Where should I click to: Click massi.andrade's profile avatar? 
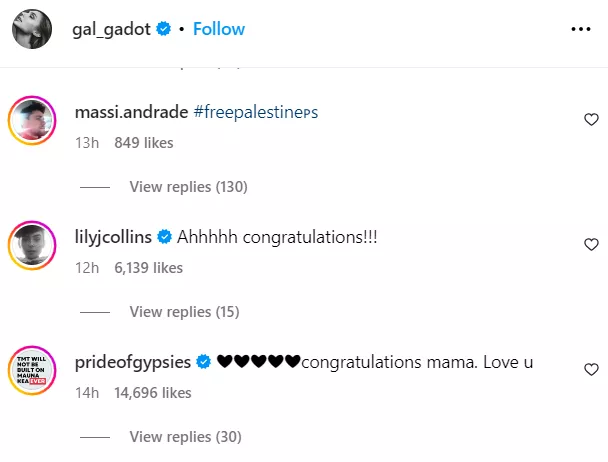(32, 122)
